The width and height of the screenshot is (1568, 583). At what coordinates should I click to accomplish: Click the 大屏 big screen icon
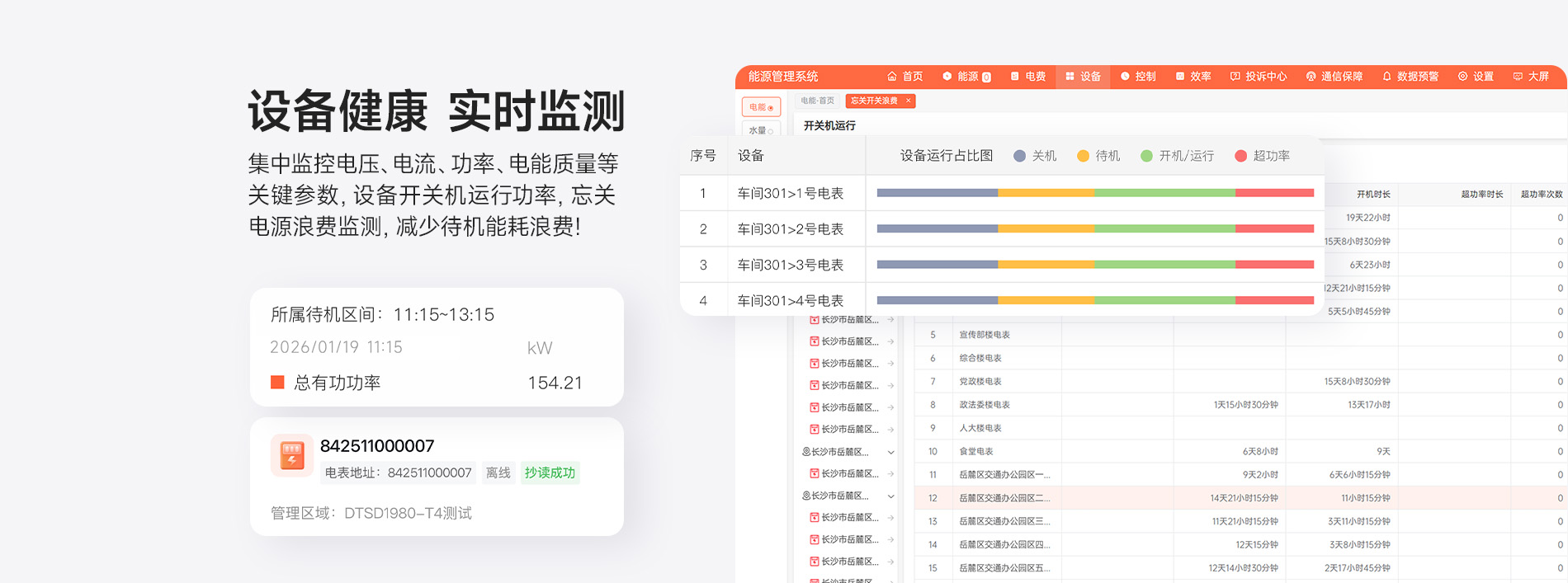[1518, 77]
